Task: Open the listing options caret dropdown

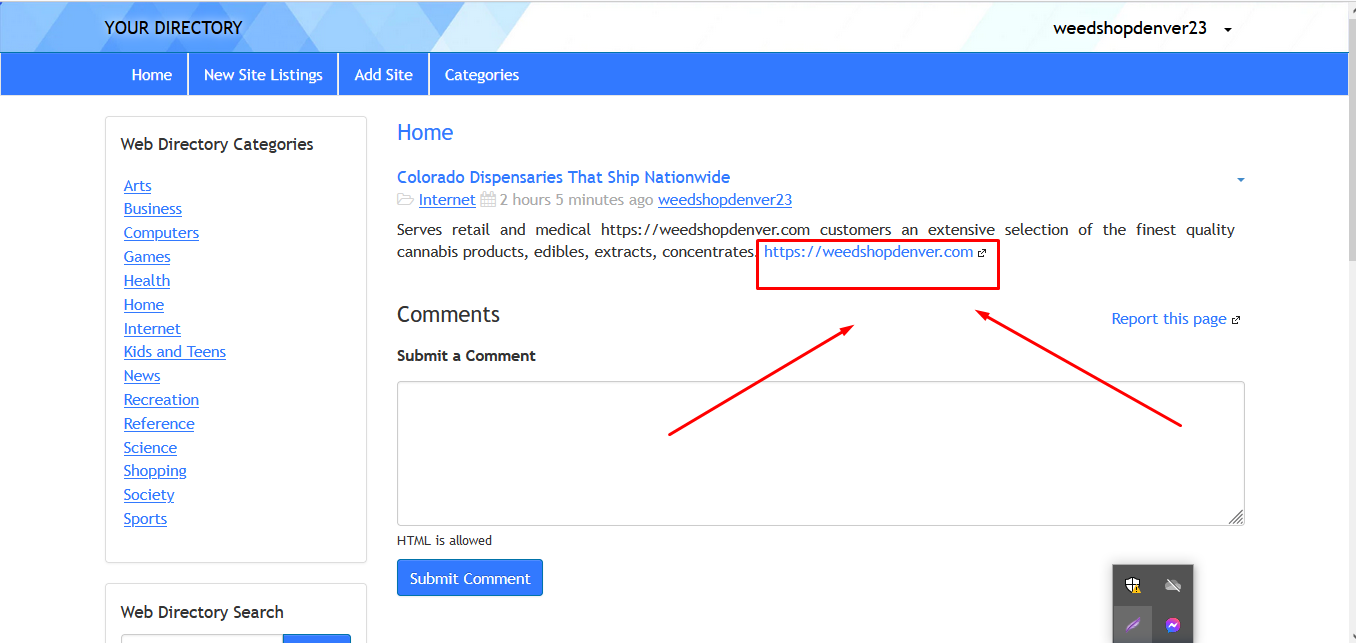Action: pos(1241,180)
